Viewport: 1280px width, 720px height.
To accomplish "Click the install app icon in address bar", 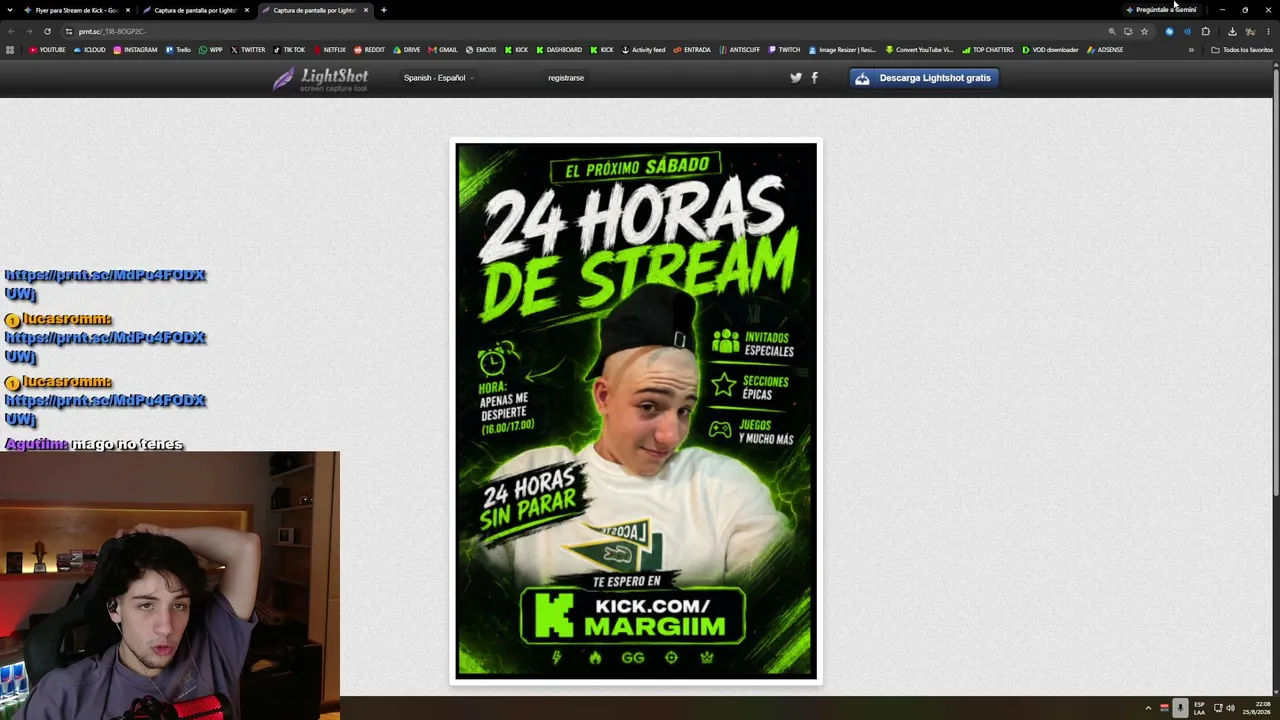I will pos(1128,31).
